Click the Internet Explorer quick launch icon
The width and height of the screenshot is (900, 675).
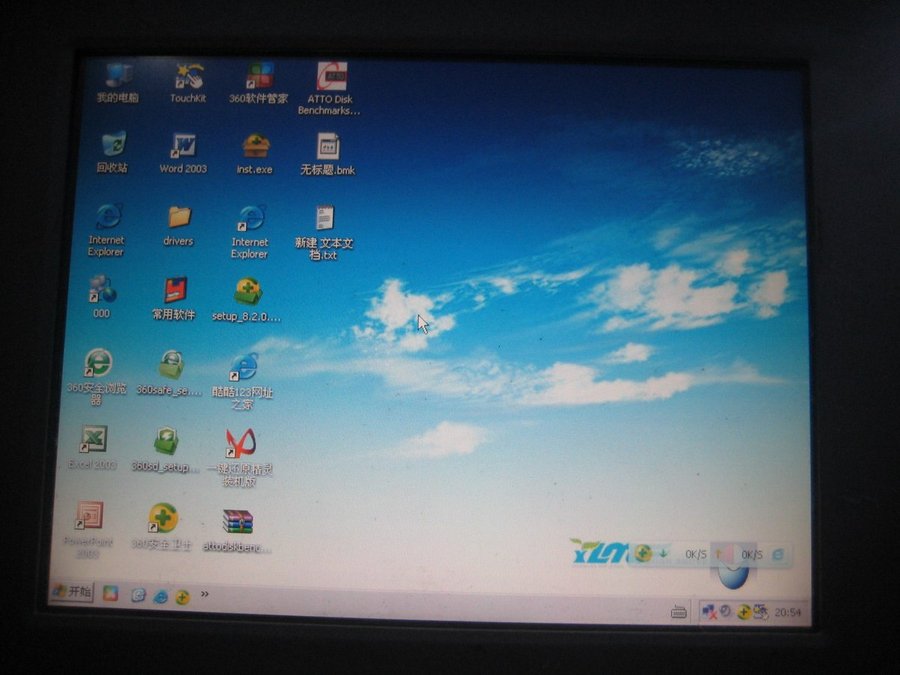pos(160,596)
